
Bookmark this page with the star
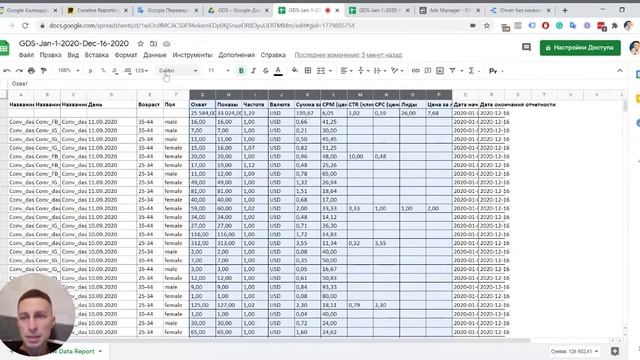tap(487, 25)
